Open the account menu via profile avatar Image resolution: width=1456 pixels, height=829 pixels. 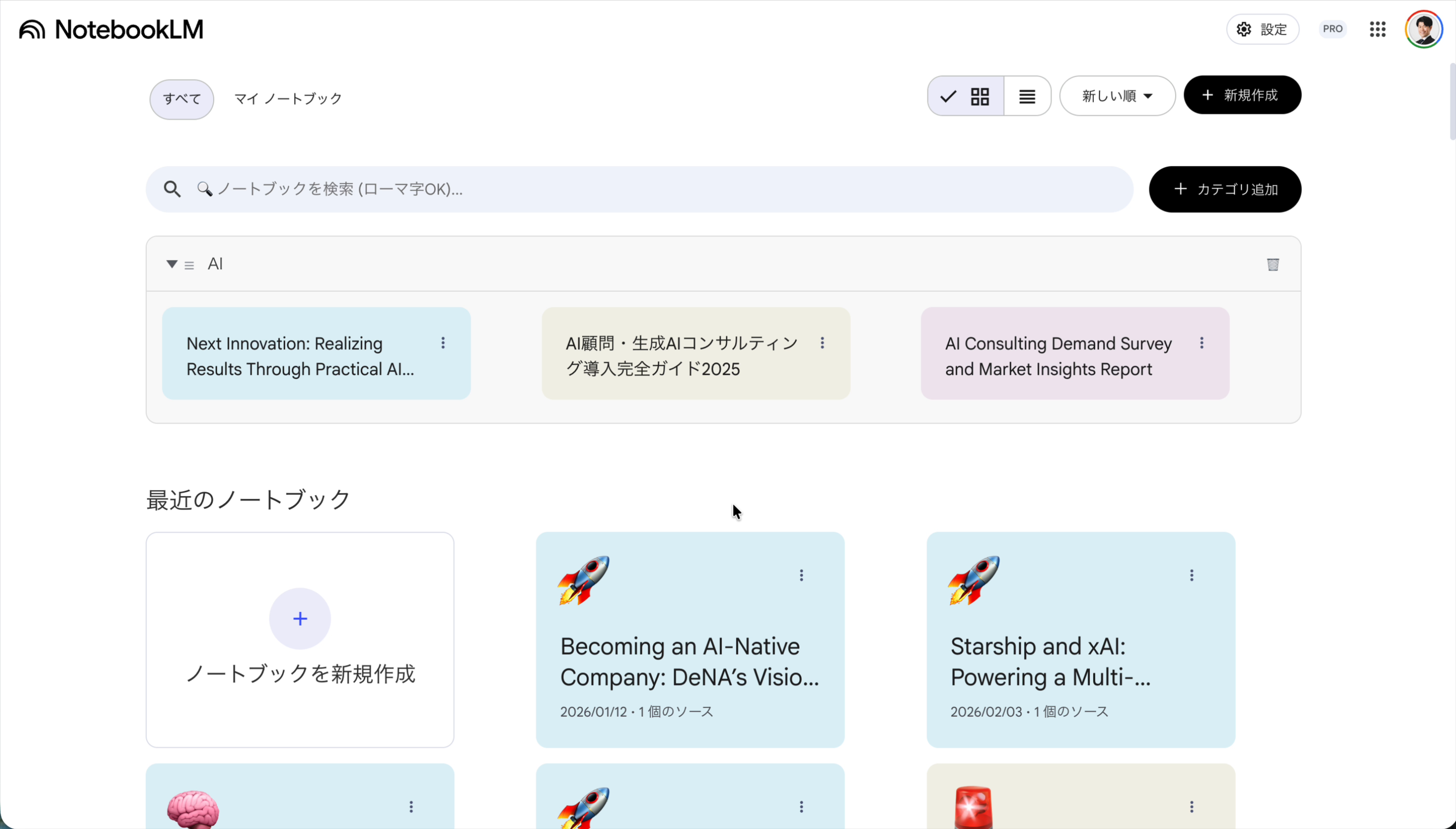1424,28
